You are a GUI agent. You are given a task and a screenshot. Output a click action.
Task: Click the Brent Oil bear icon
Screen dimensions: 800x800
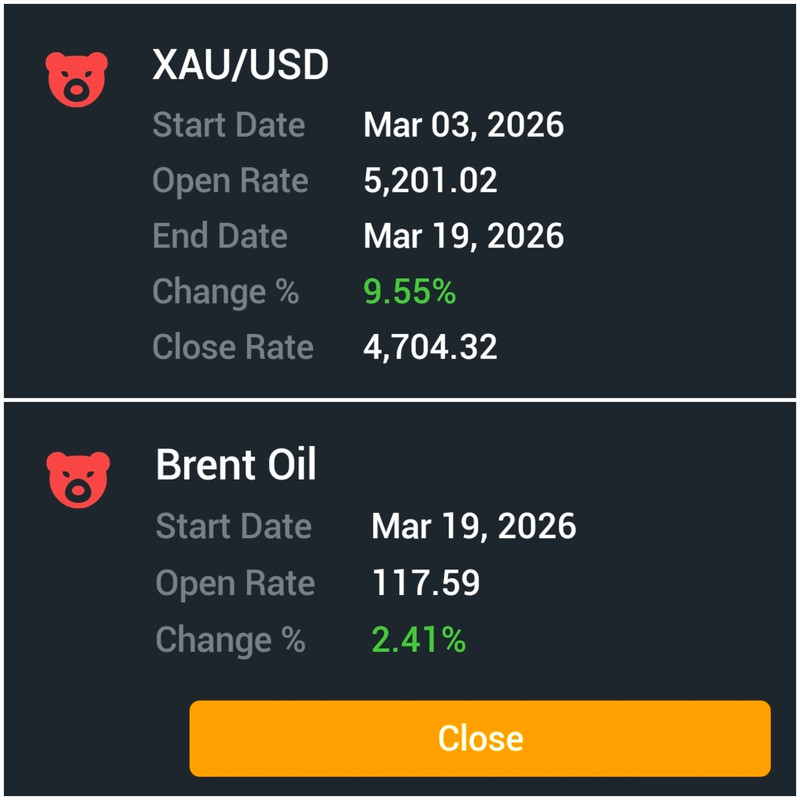click(78, 478)
